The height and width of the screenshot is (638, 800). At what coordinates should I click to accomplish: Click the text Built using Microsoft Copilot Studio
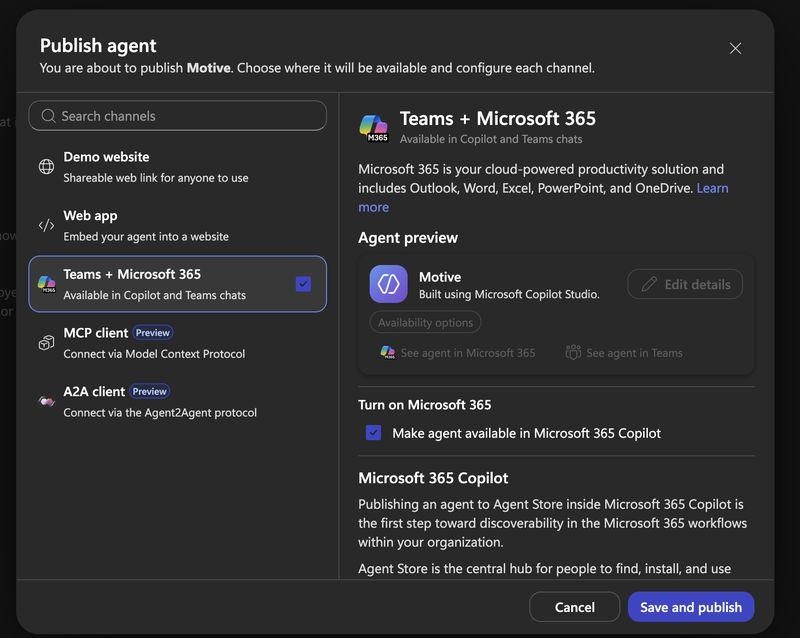coord(509,295)
